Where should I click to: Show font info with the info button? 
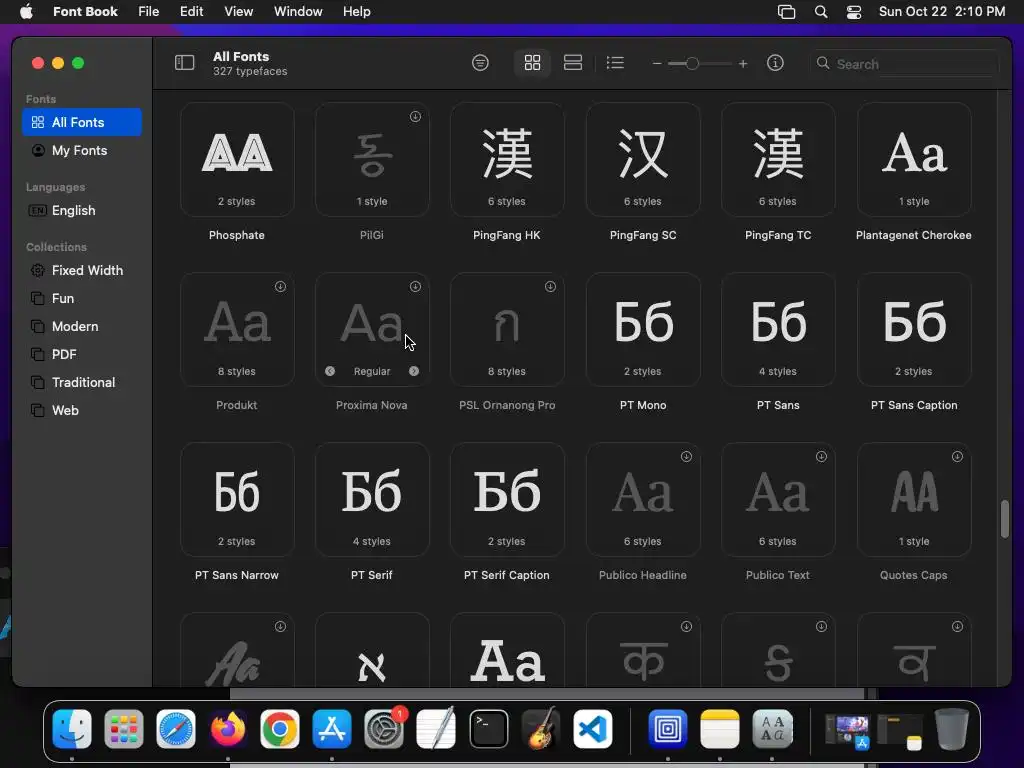coord(775,63)
